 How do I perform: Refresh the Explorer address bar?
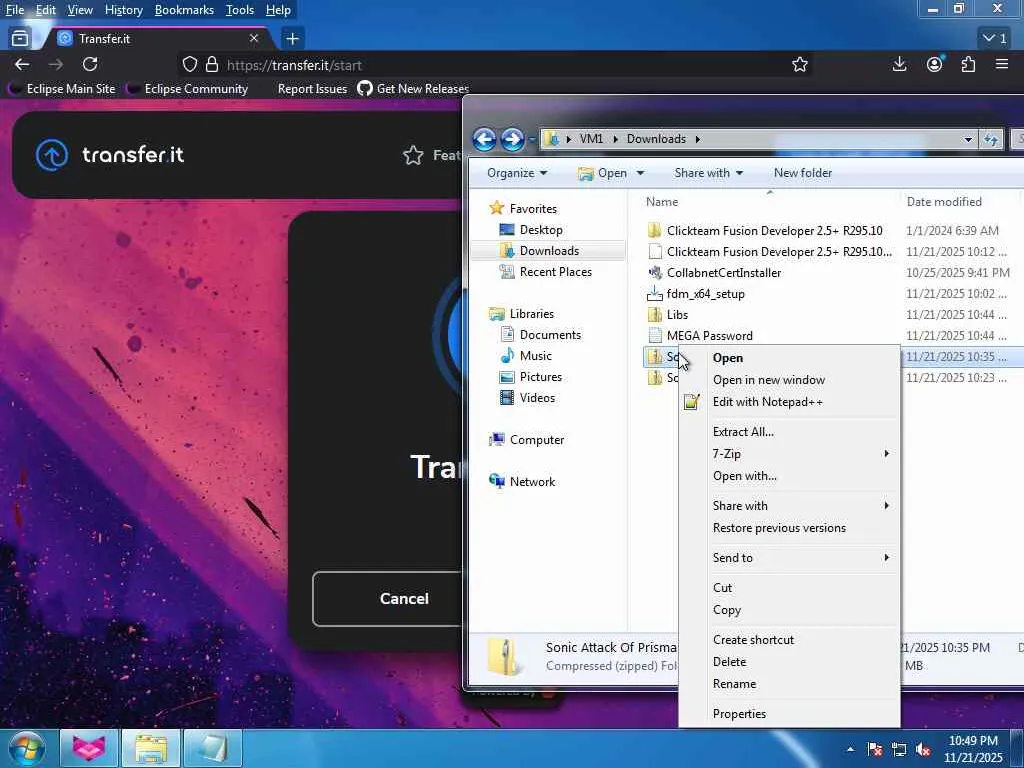click(991, 139)
